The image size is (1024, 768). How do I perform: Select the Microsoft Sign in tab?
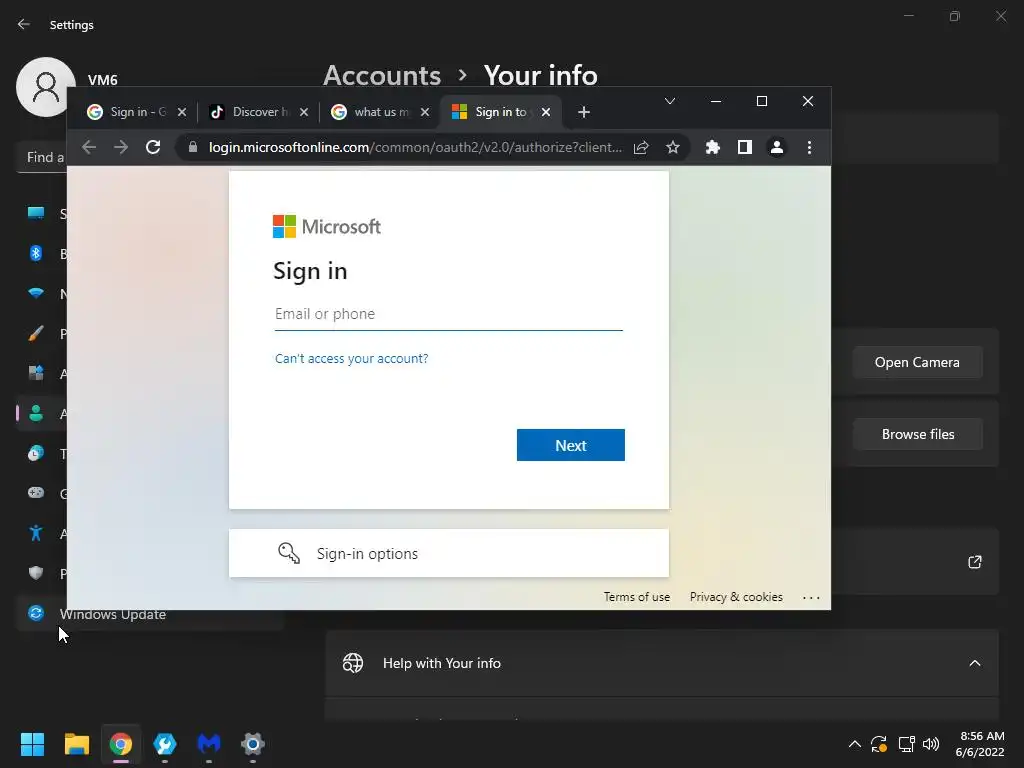coord(501,112)
